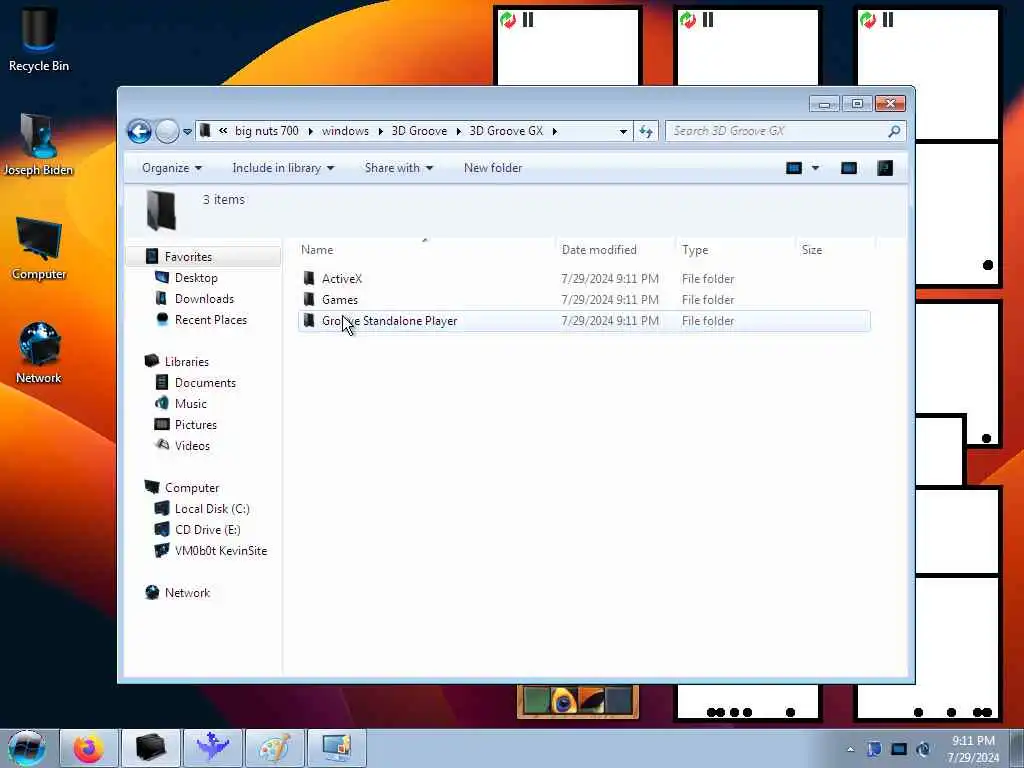
Task: Open the Computer desktop icon
Action: pos(39,249)
